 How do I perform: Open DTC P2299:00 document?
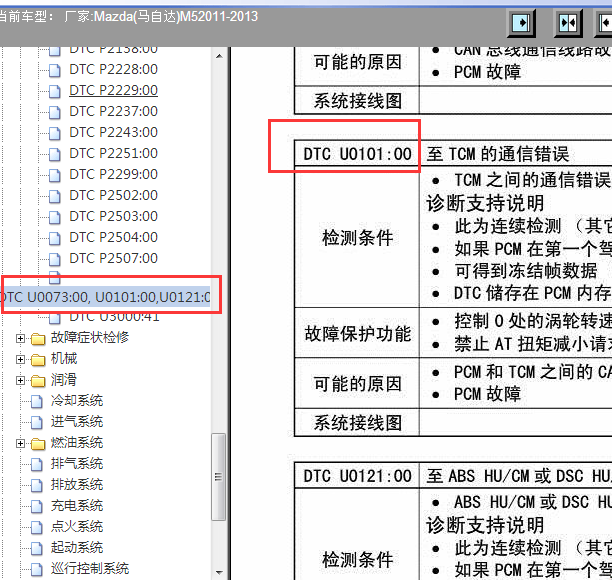pyautogui.click(x=113, y=174)
